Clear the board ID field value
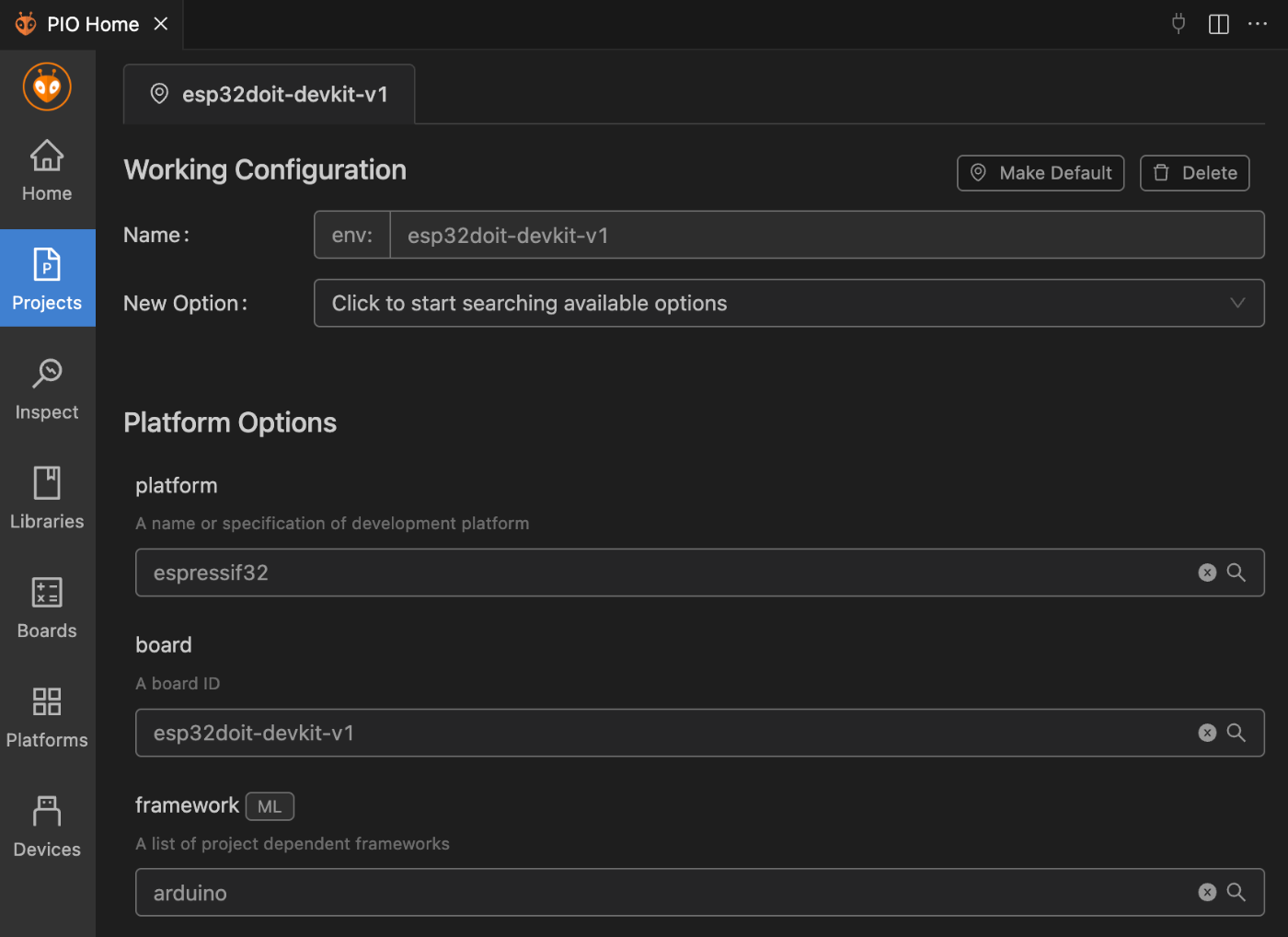This screenshot has height=937, width=1288. (x=1207, y=733)
